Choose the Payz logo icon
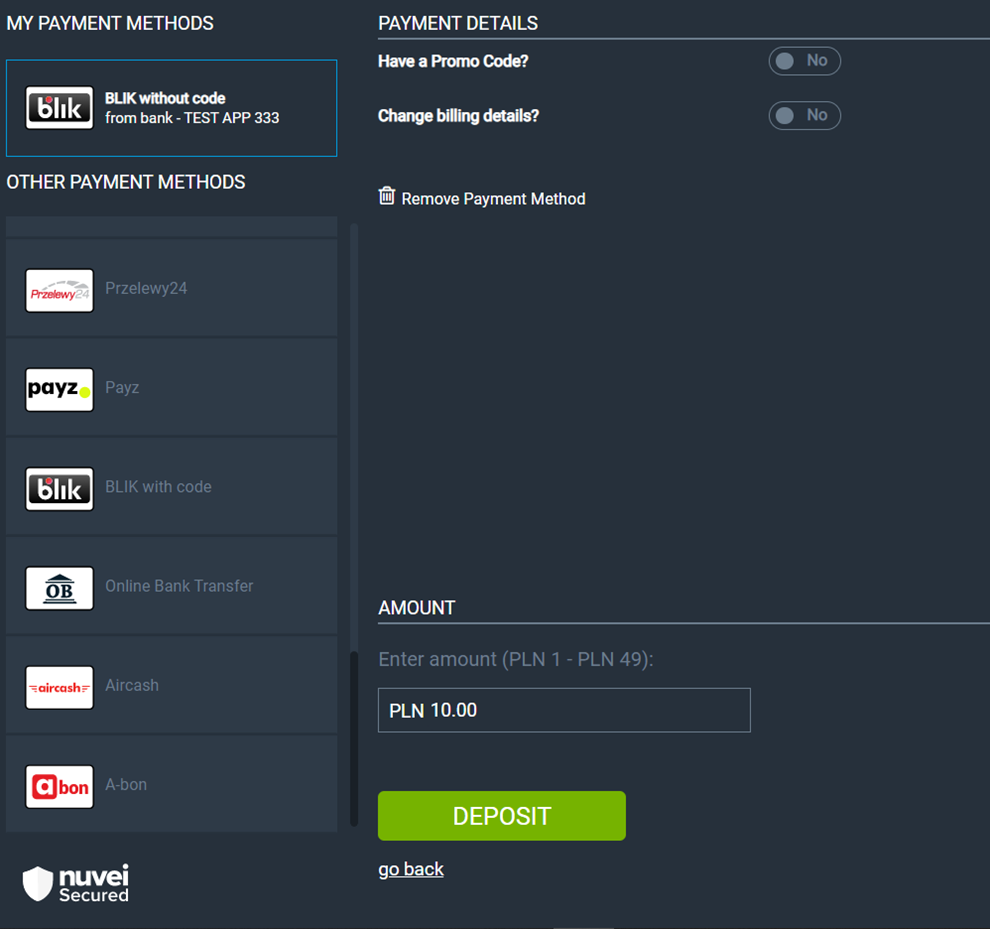The image size is (990, 929). point(59,390)
